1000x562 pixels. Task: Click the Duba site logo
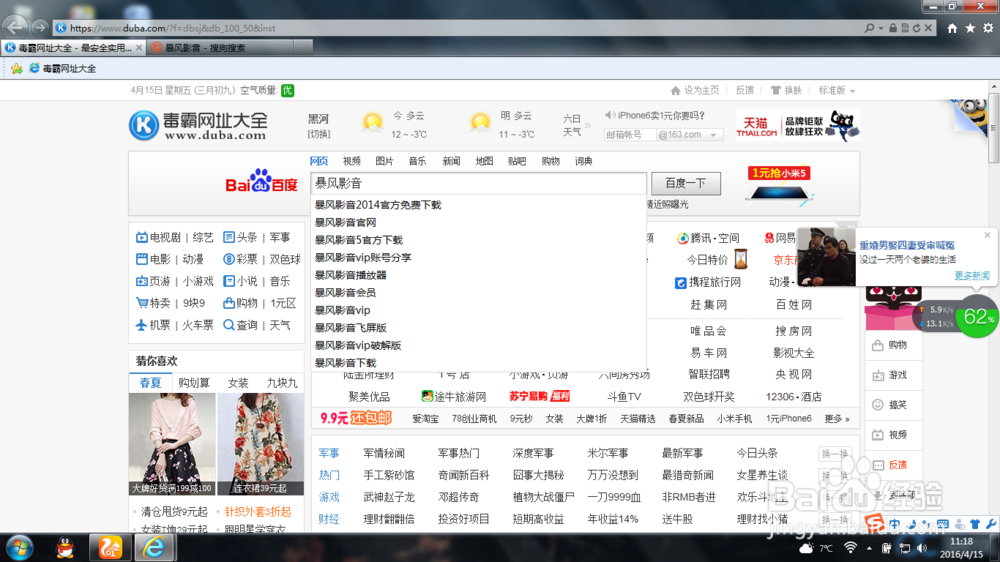(198, 124)
